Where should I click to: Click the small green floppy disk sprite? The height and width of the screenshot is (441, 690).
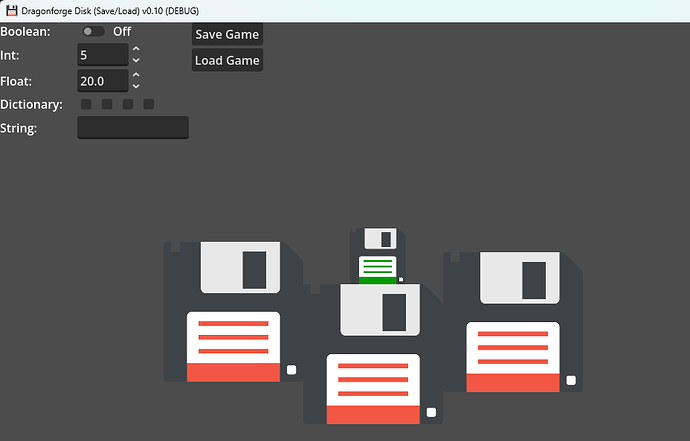[378, 256]
